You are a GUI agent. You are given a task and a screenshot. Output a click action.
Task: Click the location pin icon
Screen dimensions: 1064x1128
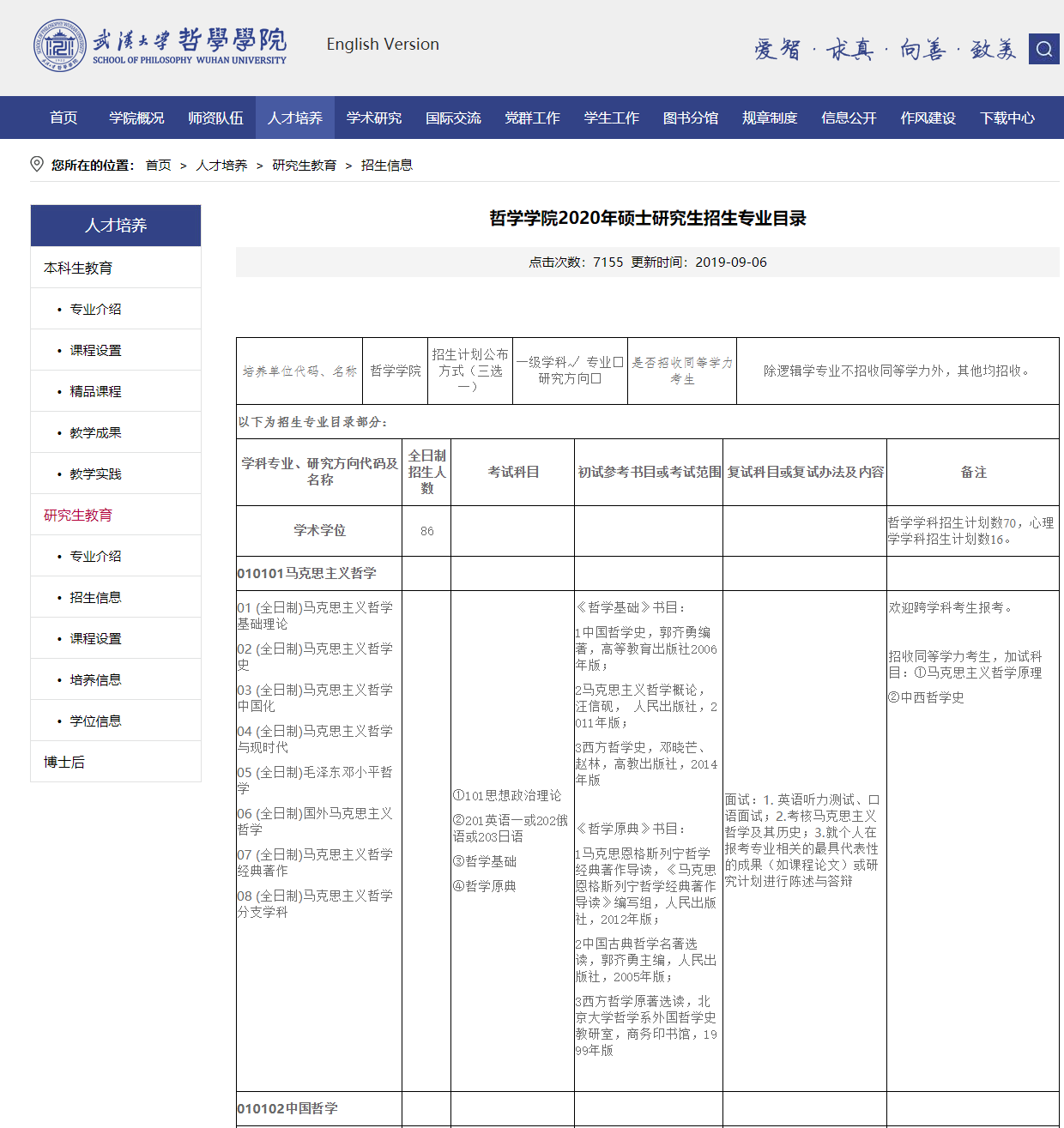(37, 164)
